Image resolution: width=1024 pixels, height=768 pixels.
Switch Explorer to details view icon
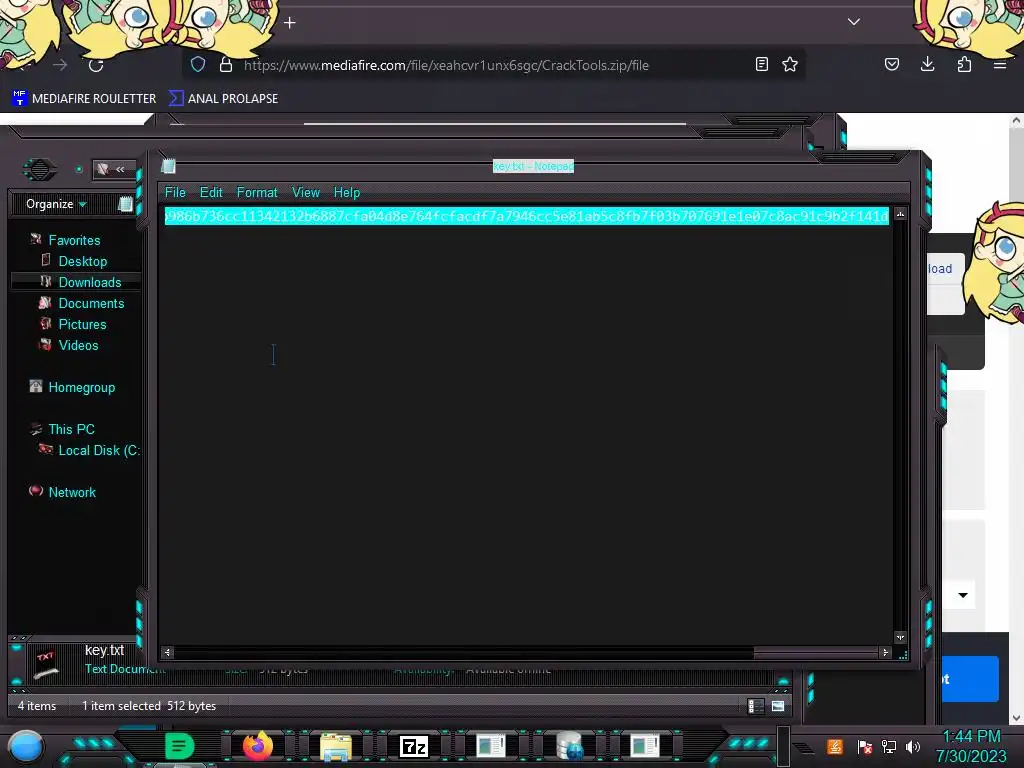[x=755, y=706]
